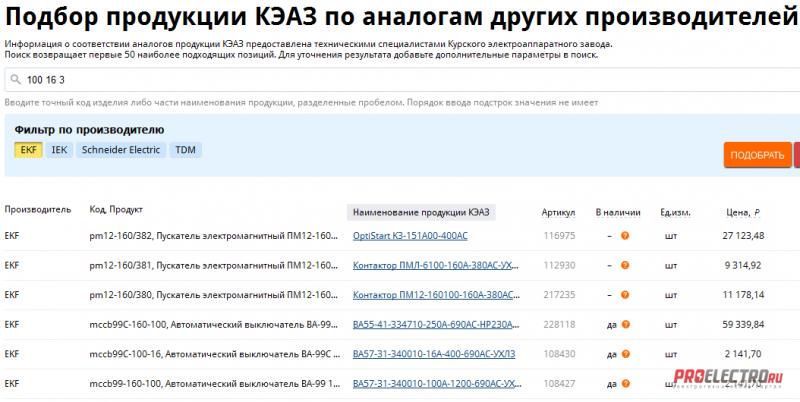Click the Цена column header
The height and width of the screenshot is (402, 800).
click(x=742, y=213)
